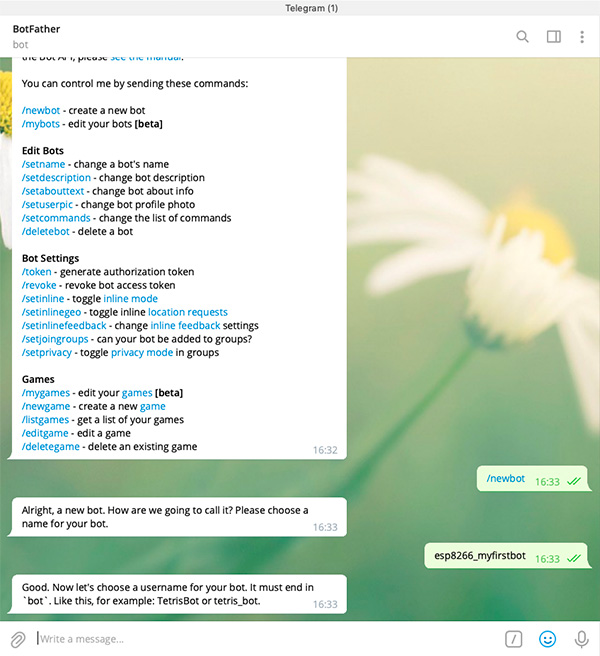Open the emoji picker smiley icon
This screenshot has height=656, width=600.
click(x=547, y=639)
